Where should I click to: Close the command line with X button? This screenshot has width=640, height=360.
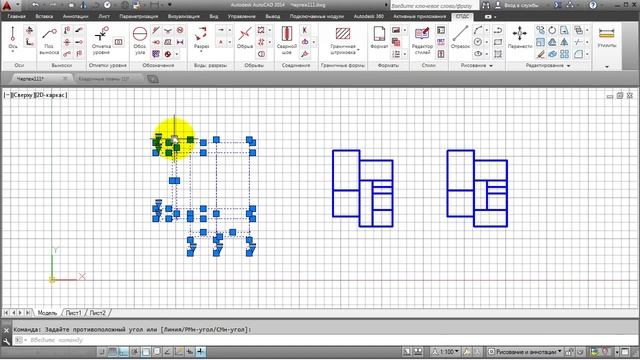coord(6,330)
